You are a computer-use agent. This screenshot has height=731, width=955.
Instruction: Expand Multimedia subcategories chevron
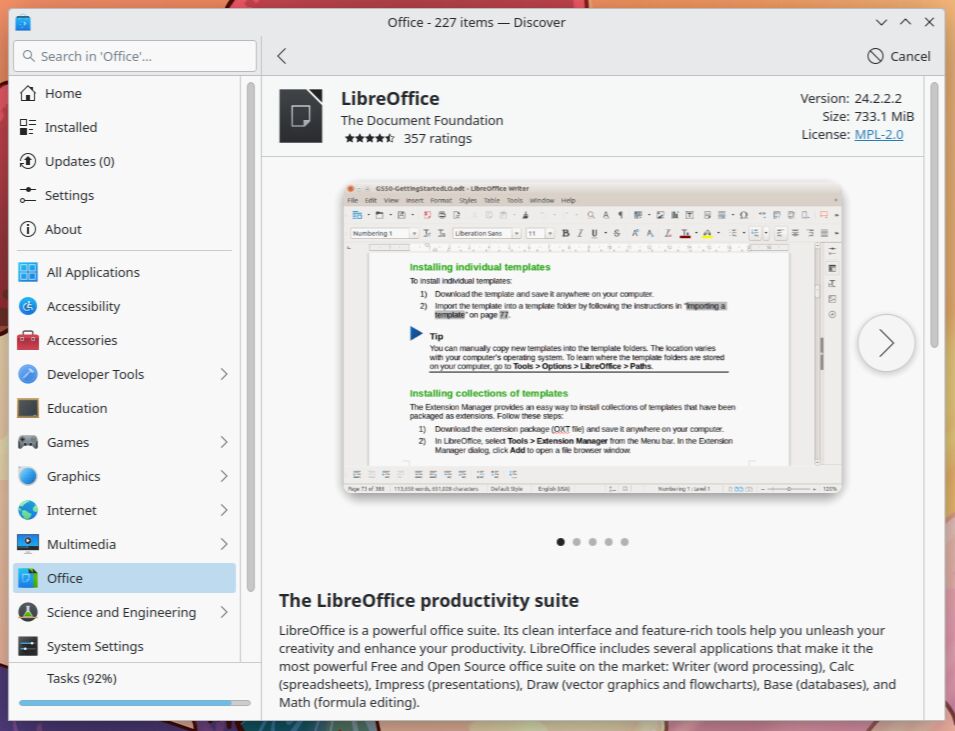[224, 544]
